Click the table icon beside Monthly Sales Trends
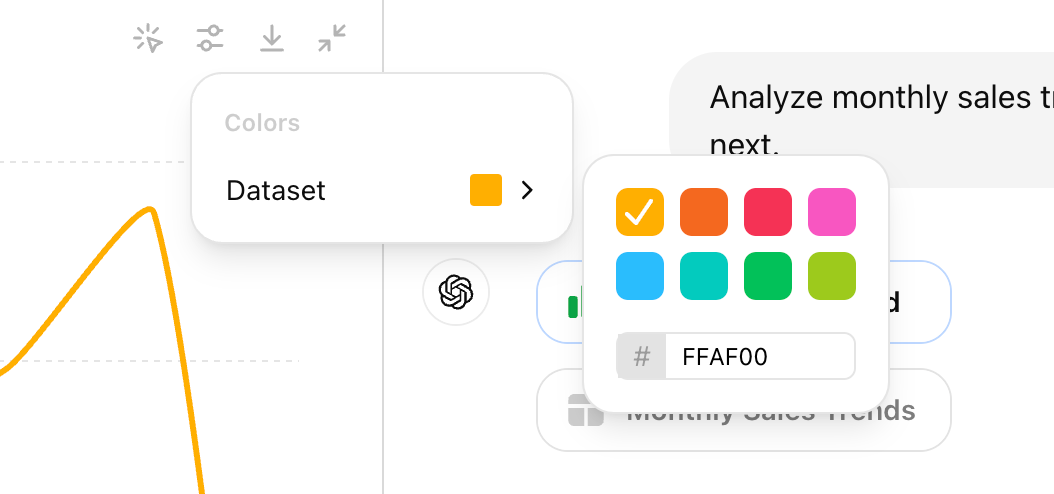Screen dimensions: 1054x494 click(x=586, y=411)
